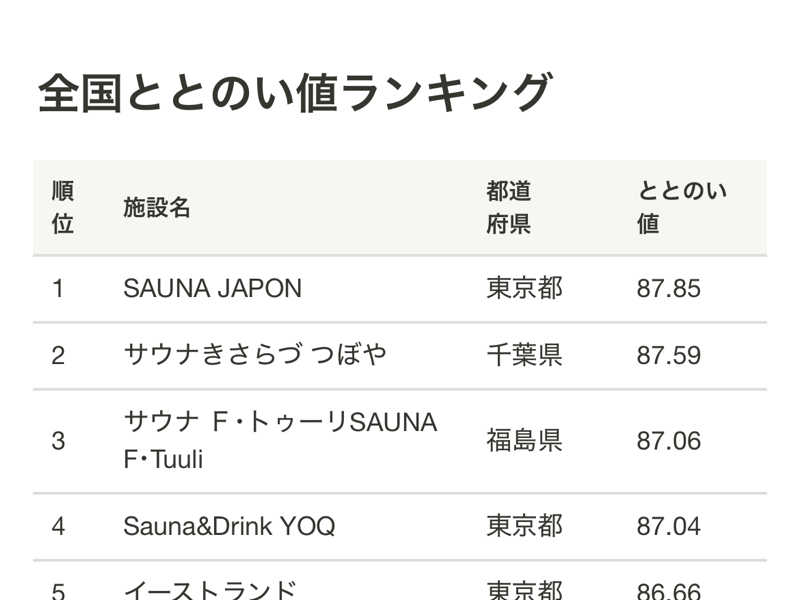The width and height of the screenshot is (800, 600).
Task: Open サウナきさらづ つぼや facility entry
Action: click(x=254, y=355)
